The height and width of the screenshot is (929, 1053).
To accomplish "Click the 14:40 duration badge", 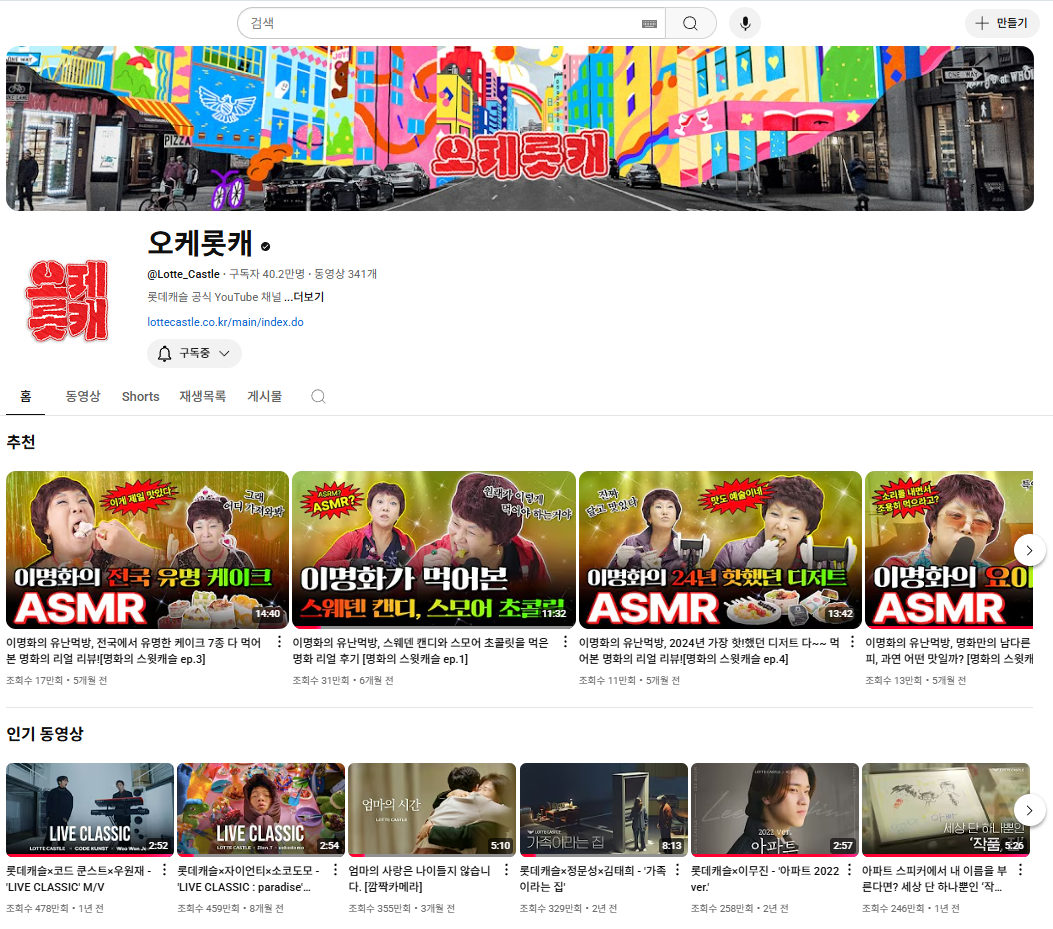I will point(267,613).
